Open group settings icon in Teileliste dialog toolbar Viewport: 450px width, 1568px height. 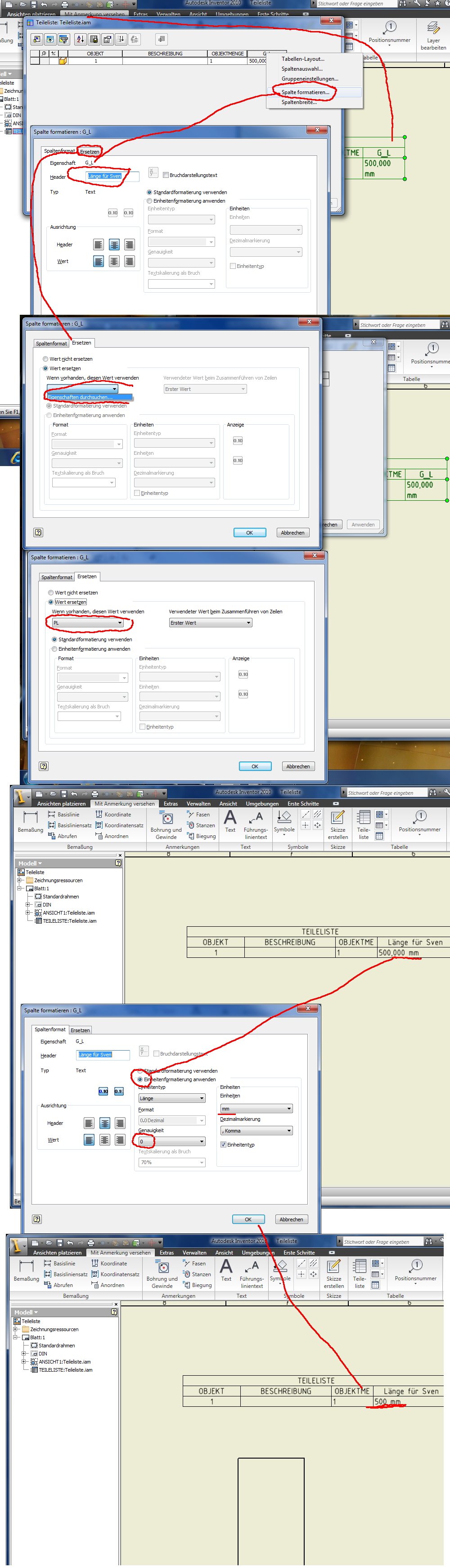[x=50, y=39]
